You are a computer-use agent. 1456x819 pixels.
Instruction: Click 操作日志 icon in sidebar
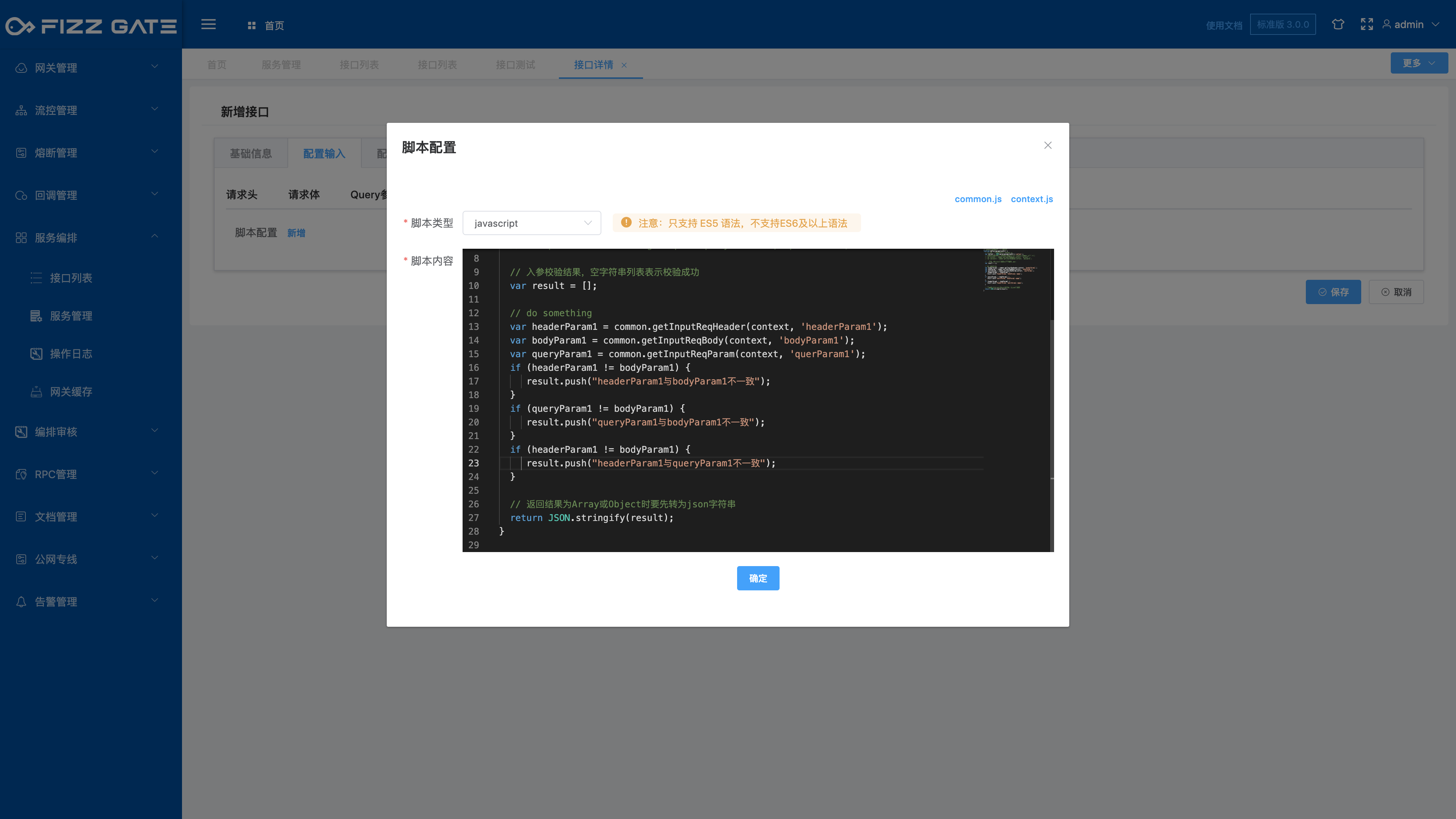coord(36,354)
